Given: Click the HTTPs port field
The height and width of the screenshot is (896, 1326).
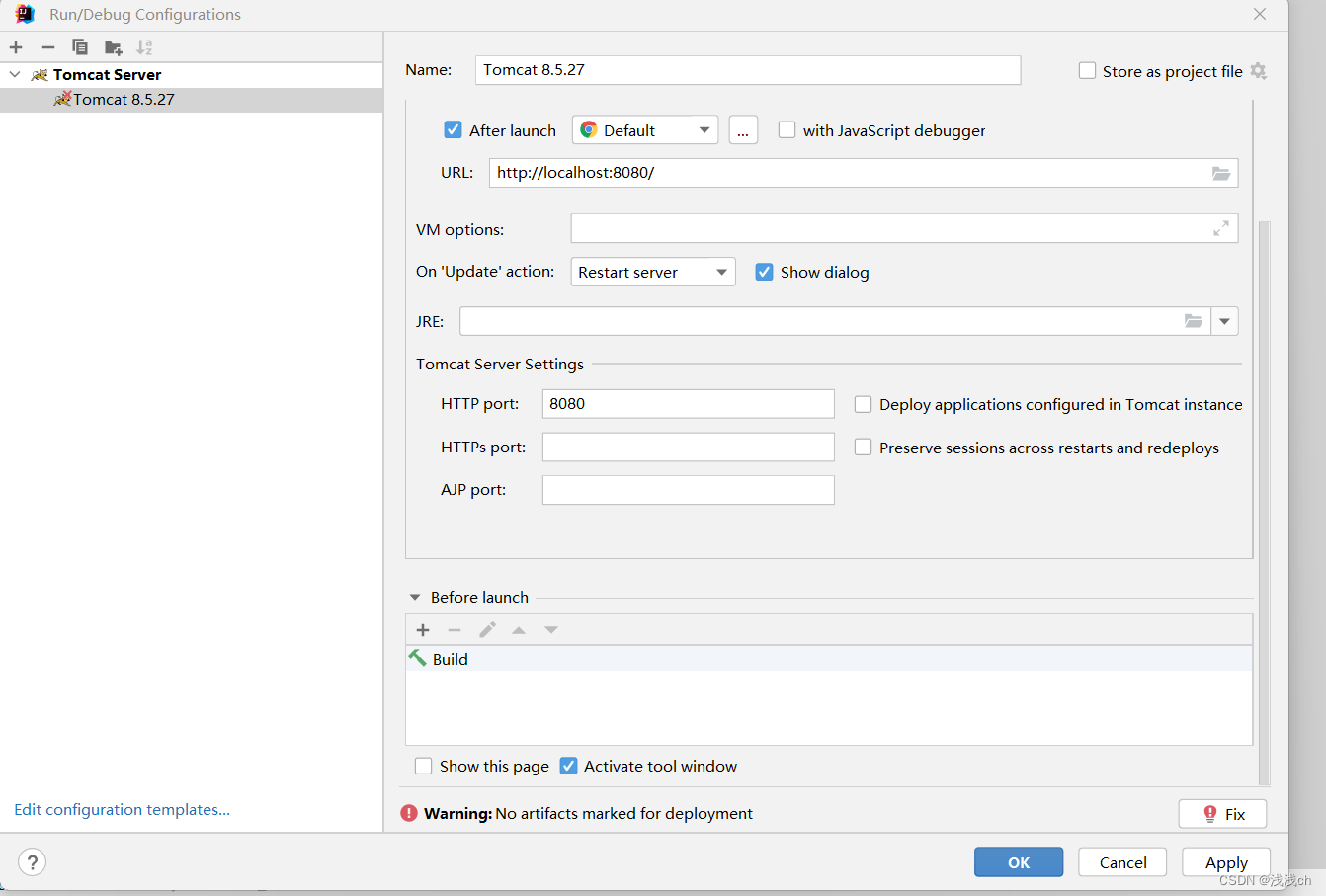Looking at the screenshot, I should click(689, 448).
